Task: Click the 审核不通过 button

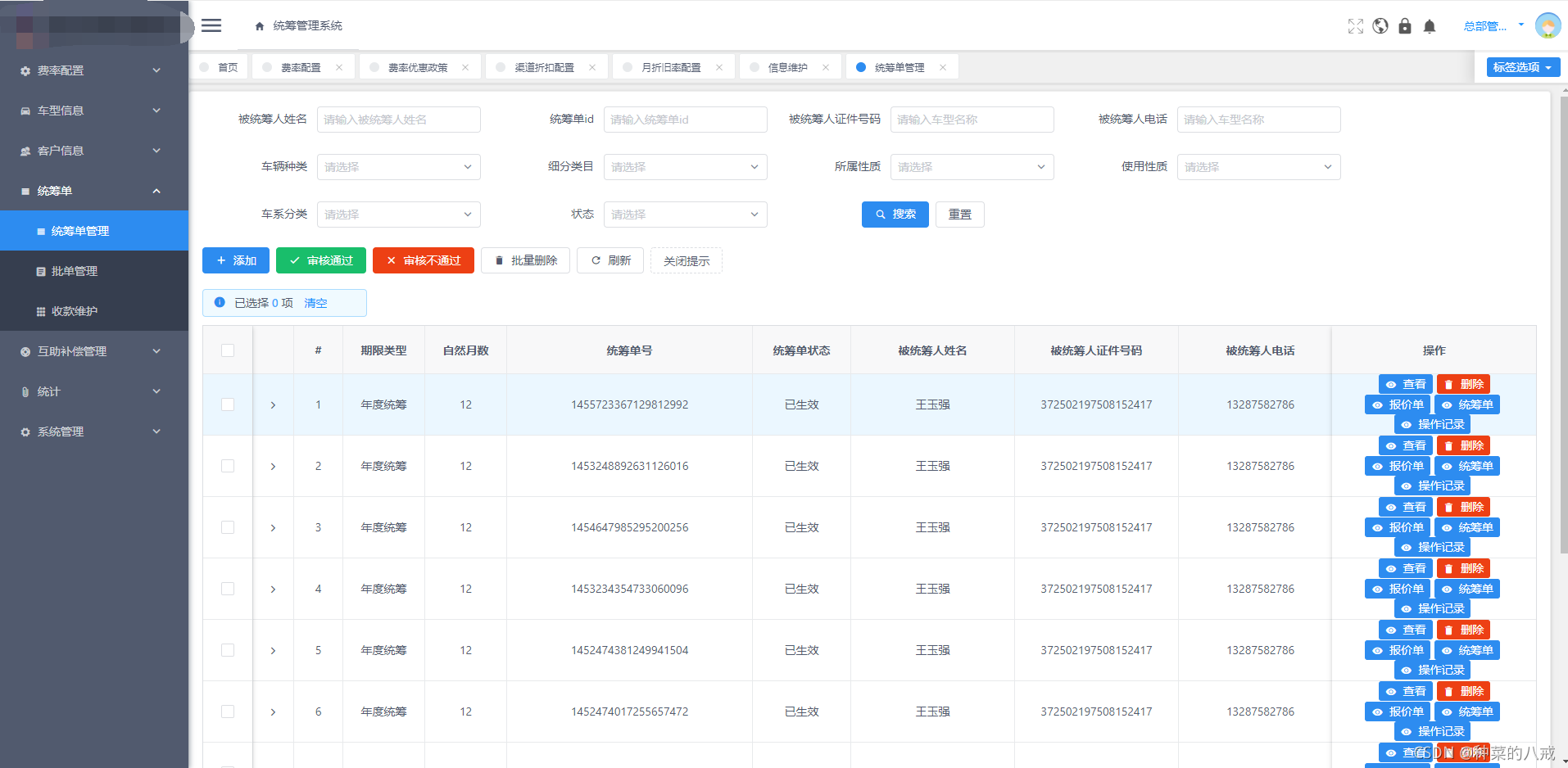Action: pyautogui.click(x=424, y=260)
